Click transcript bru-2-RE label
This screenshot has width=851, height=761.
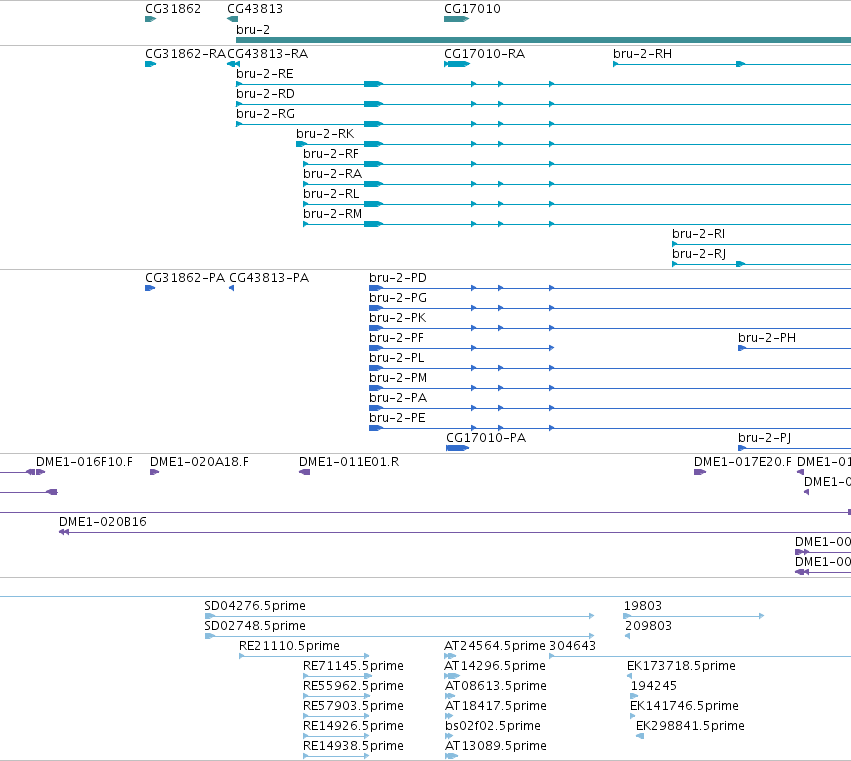pos(265,74)
